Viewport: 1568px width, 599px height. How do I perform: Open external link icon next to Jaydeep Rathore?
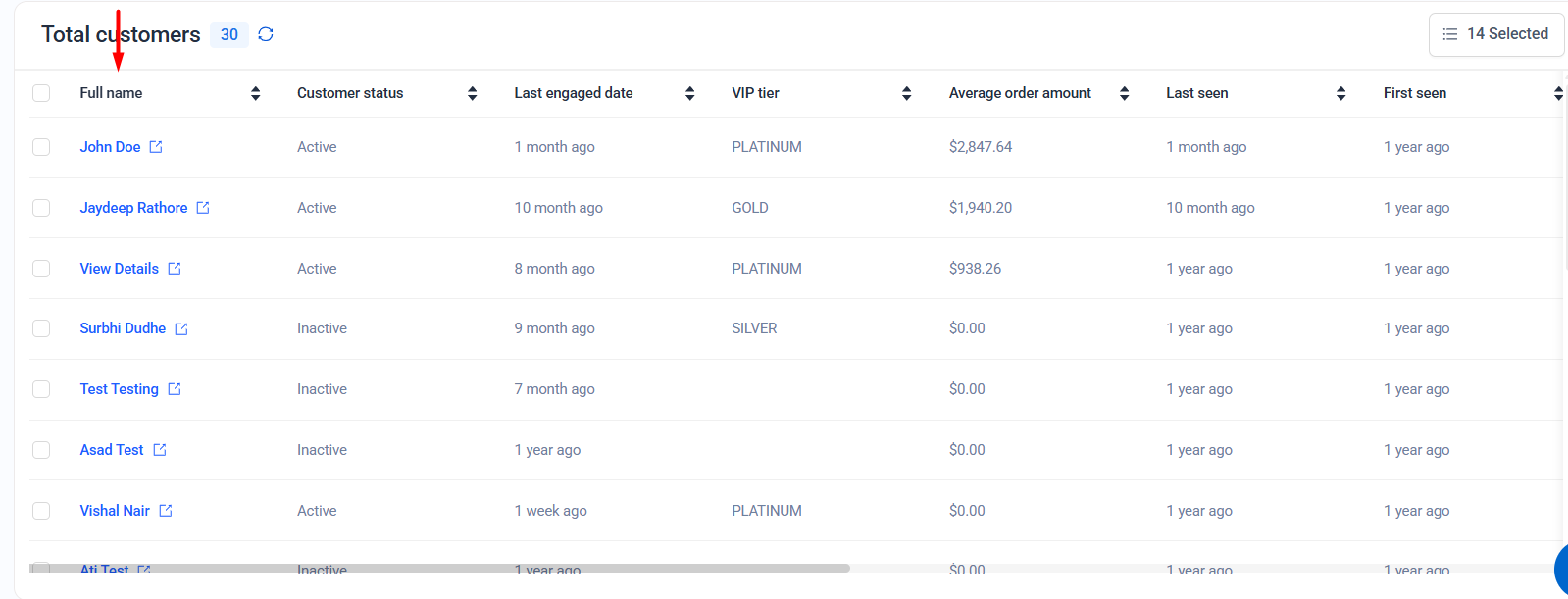coord(203,208)
